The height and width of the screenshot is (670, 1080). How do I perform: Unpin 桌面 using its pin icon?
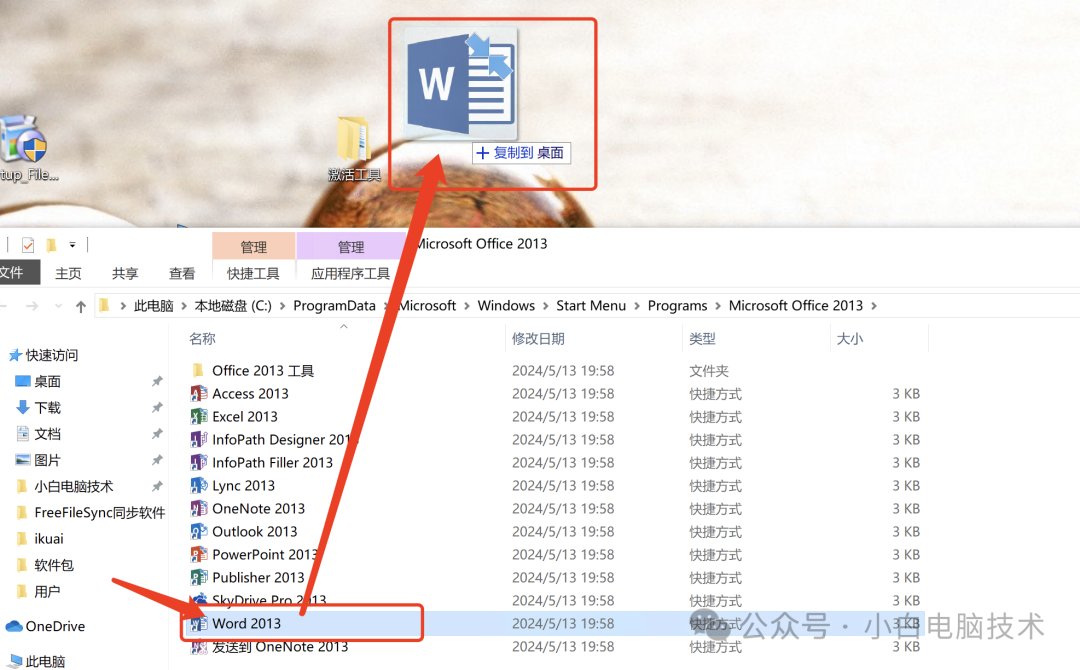click(157, 381)
